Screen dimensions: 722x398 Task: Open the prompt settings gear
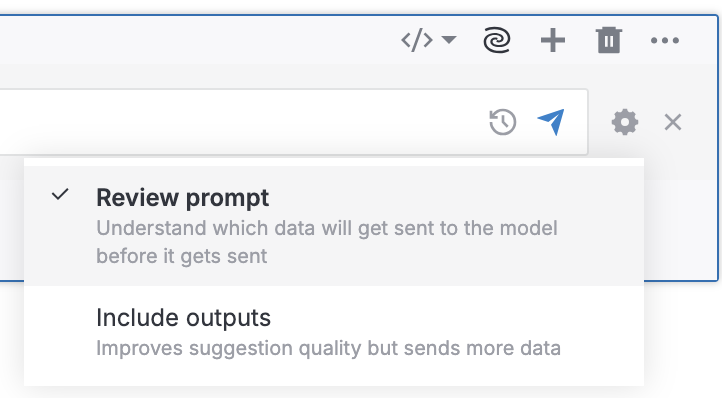(625, 122)
